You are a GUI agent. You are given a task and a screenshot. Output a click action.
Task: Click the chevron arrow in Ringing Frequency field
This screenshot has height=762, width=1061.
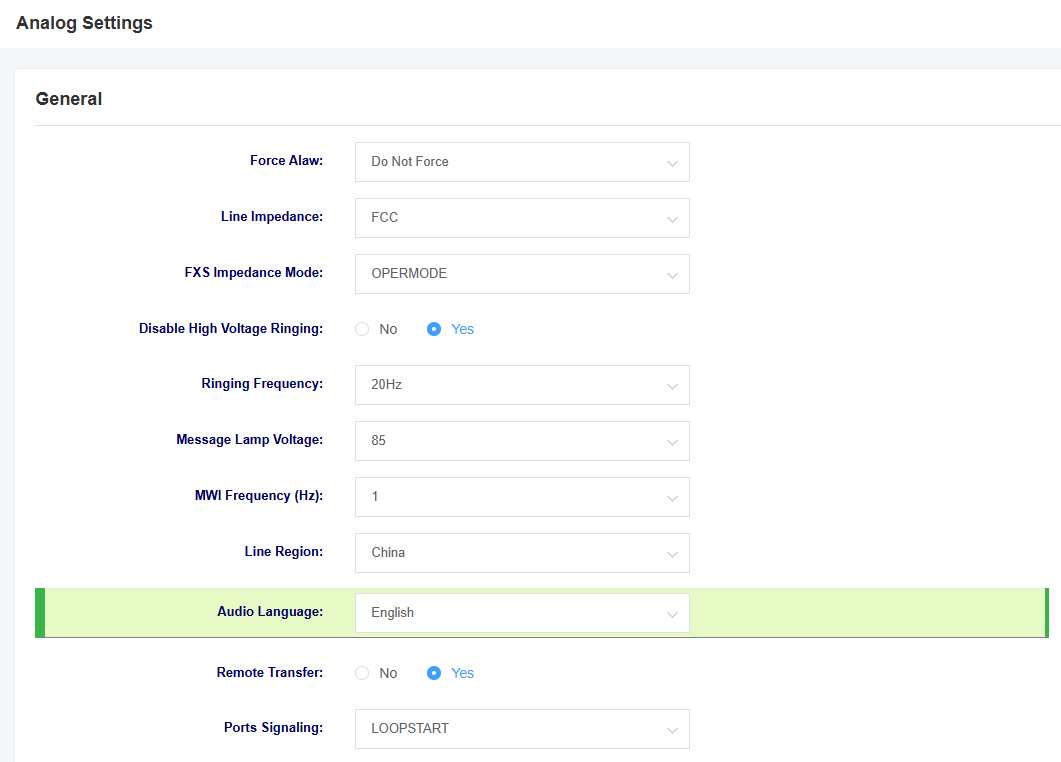[x=672, y=386]
